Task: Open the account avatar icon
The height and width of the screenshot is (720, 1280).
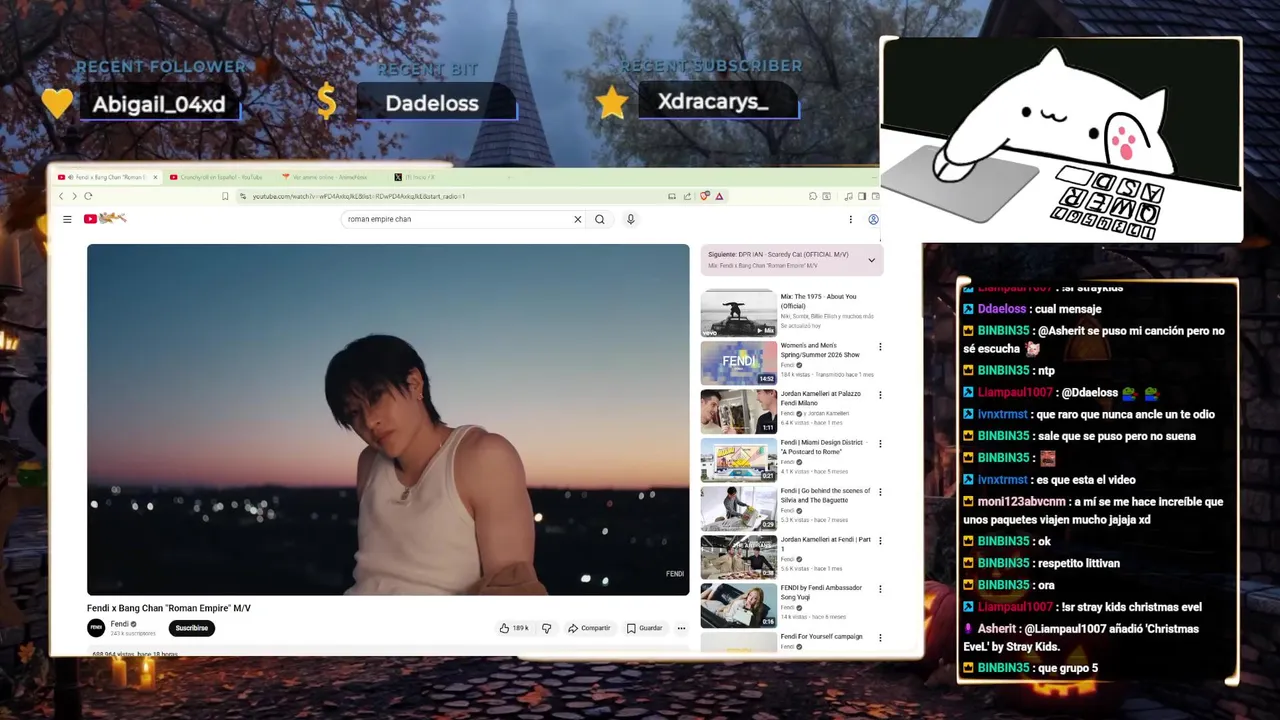Action: 873,219
